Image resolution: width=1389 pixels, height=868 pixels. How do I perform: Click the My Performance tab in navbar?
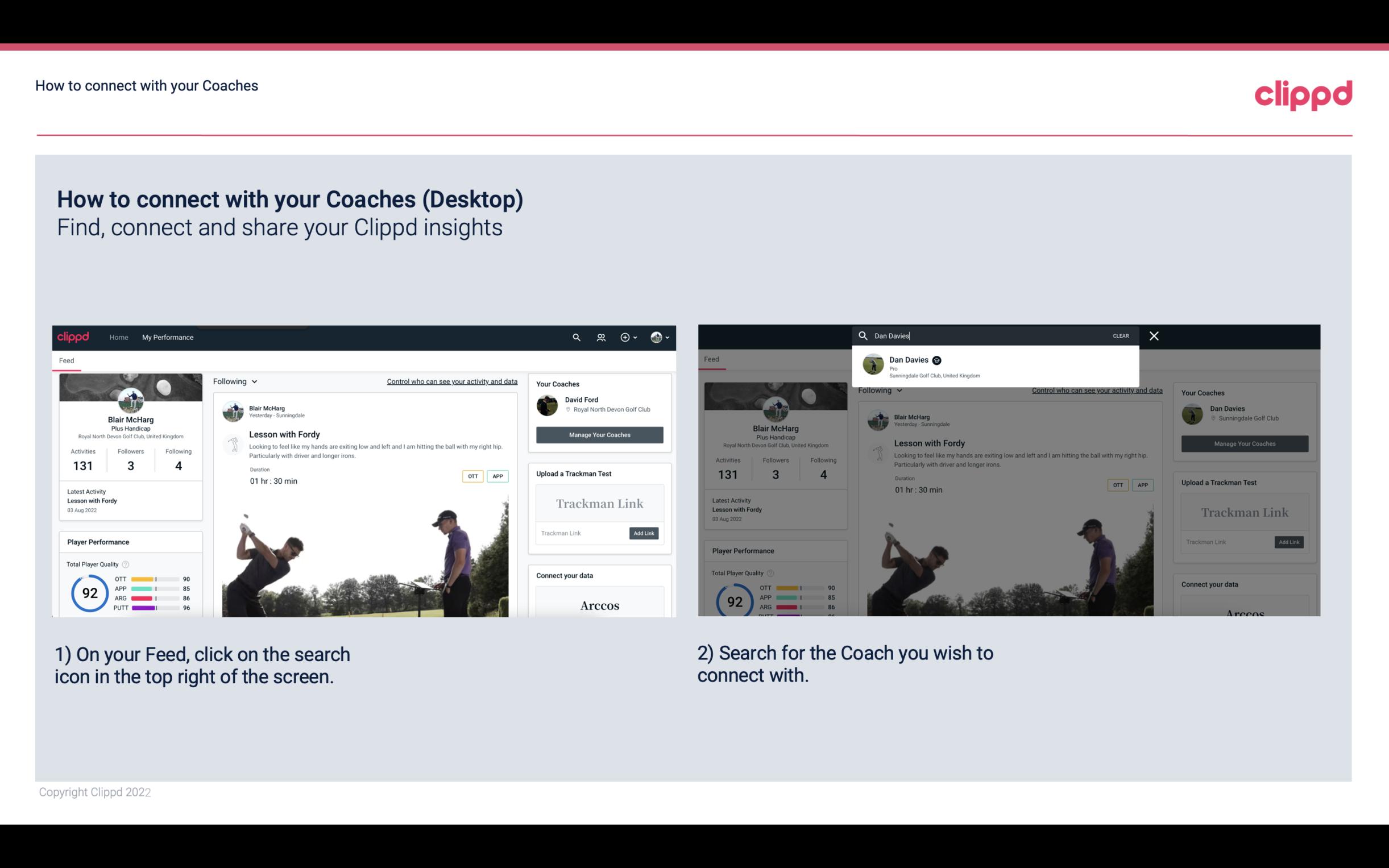tap(168, 337)
